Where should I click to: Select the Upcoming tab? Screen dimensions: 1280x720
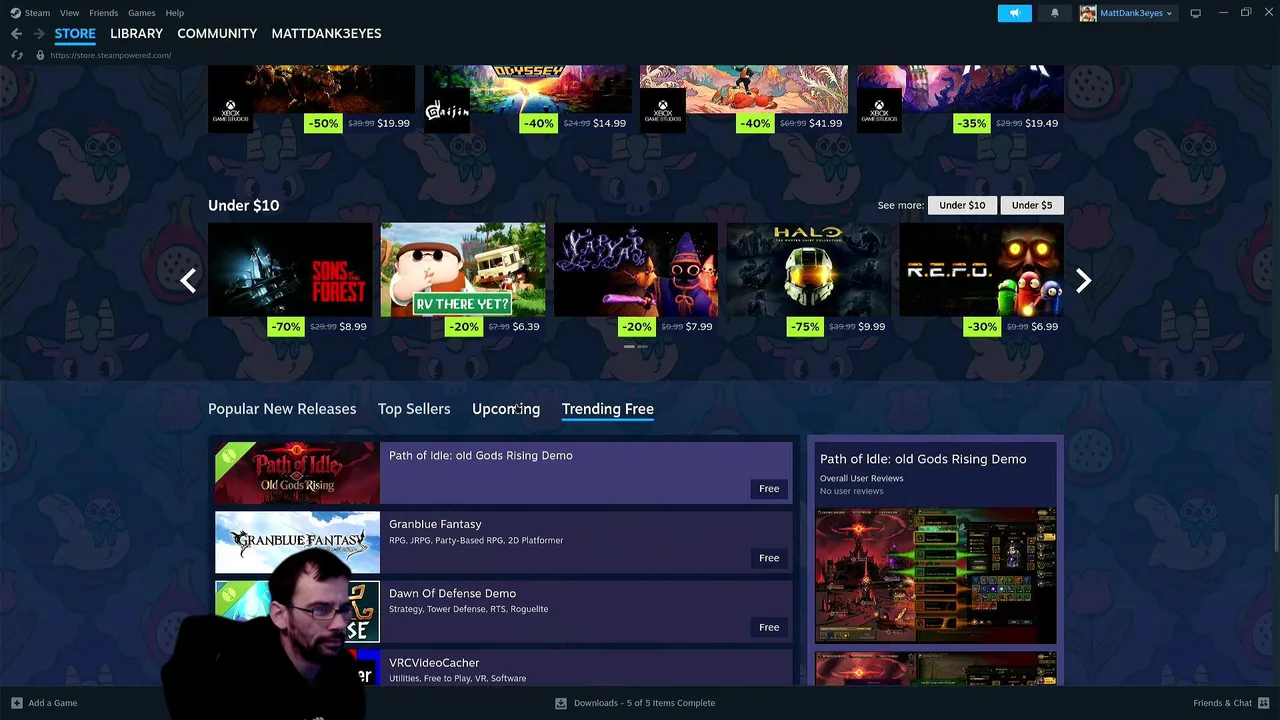coord(506,409)
